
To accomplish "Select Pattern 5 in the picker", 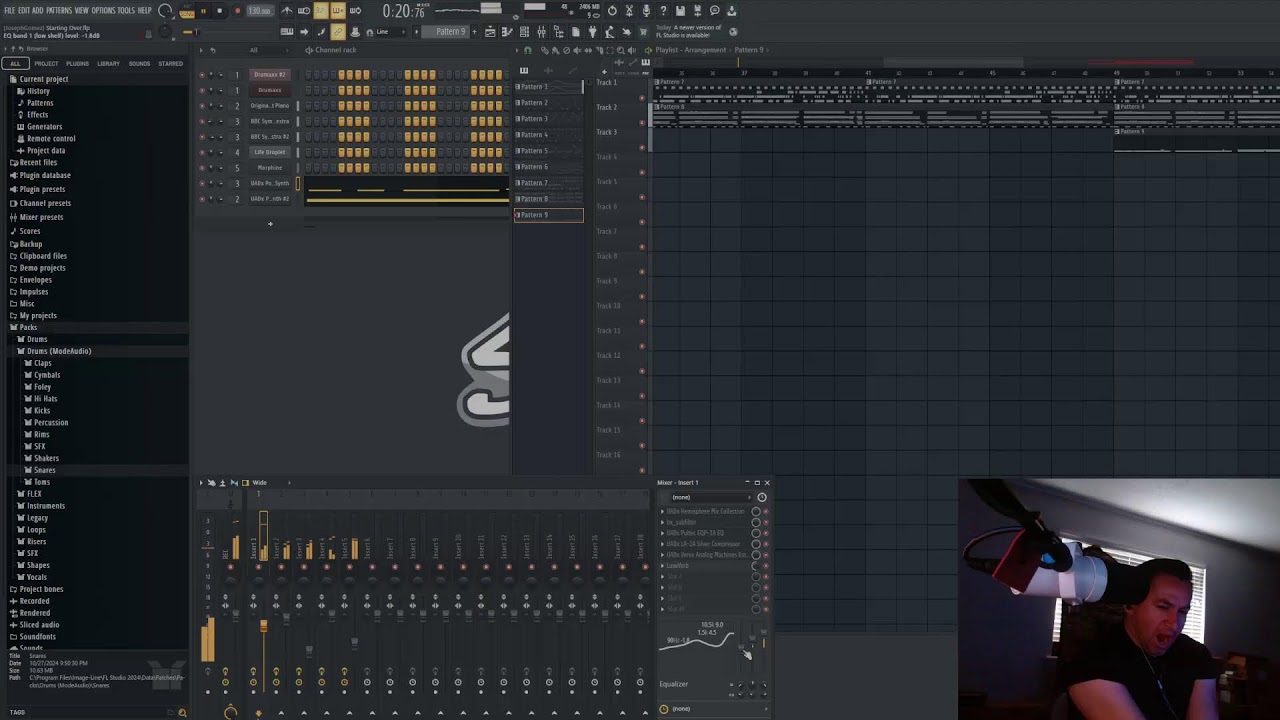I will (548, 151).
